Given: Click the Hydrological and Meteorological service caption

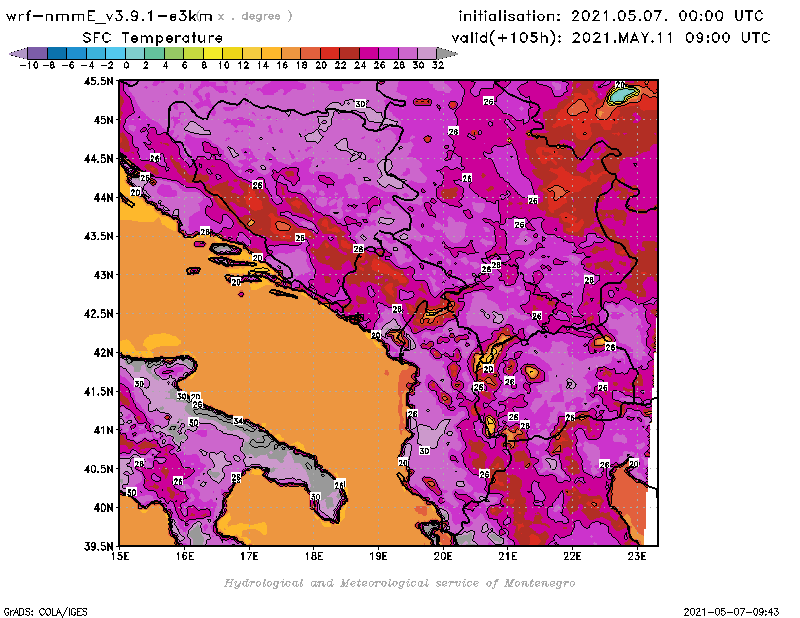Looking at the screenshot, I should coord(399,583).
